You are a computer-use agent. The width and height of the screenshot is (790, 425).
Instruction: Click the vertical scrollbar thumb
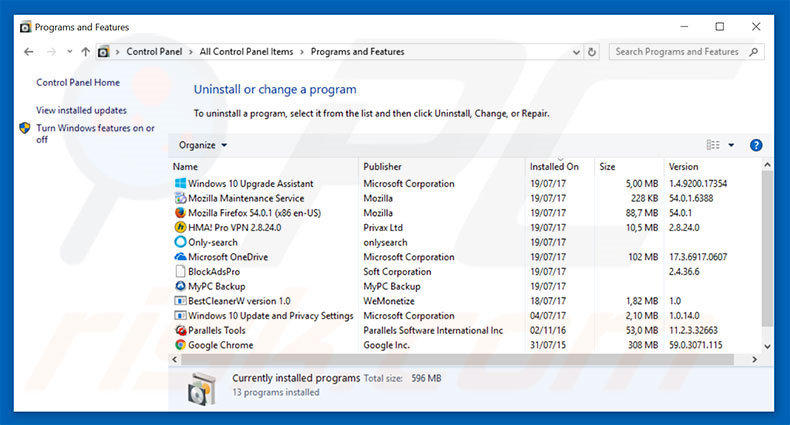(767, 248)
